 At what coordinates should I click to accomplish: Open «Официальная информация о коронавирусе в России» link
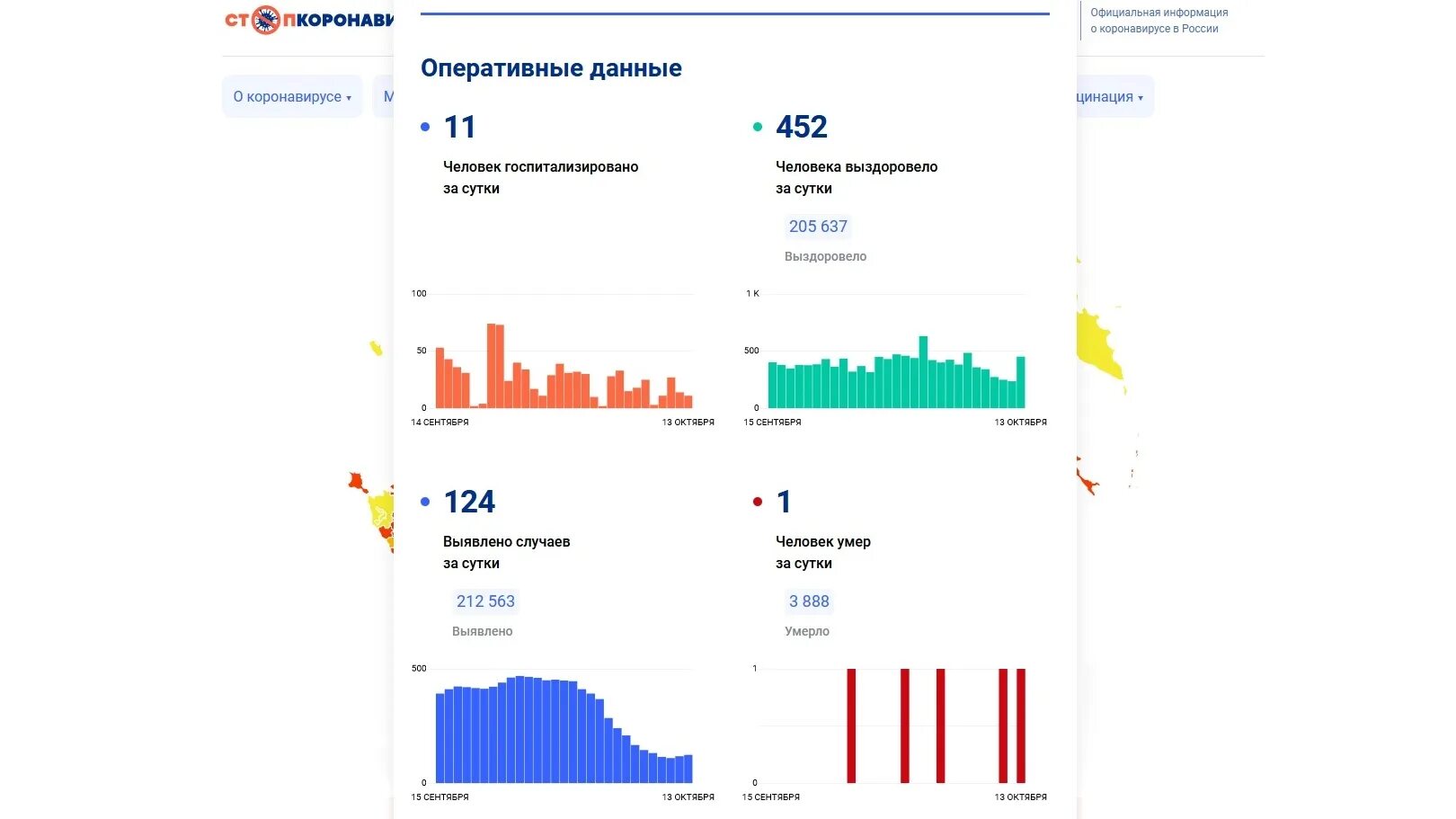(1158, 20)
